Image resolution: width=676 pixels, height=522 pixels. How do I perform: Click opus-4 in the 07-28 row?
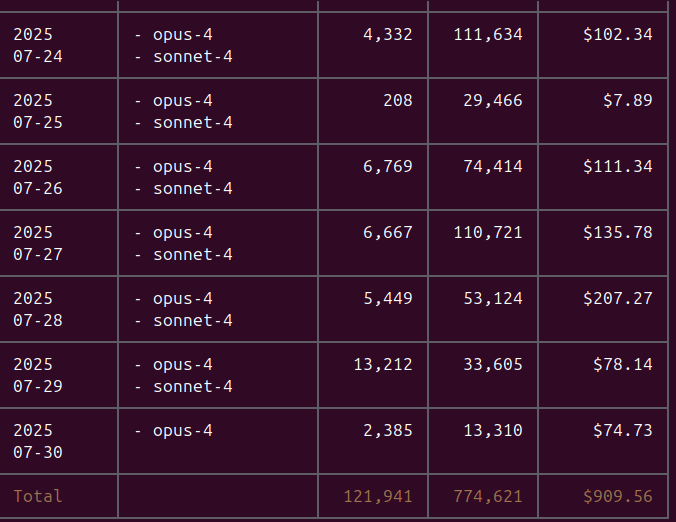183,299
